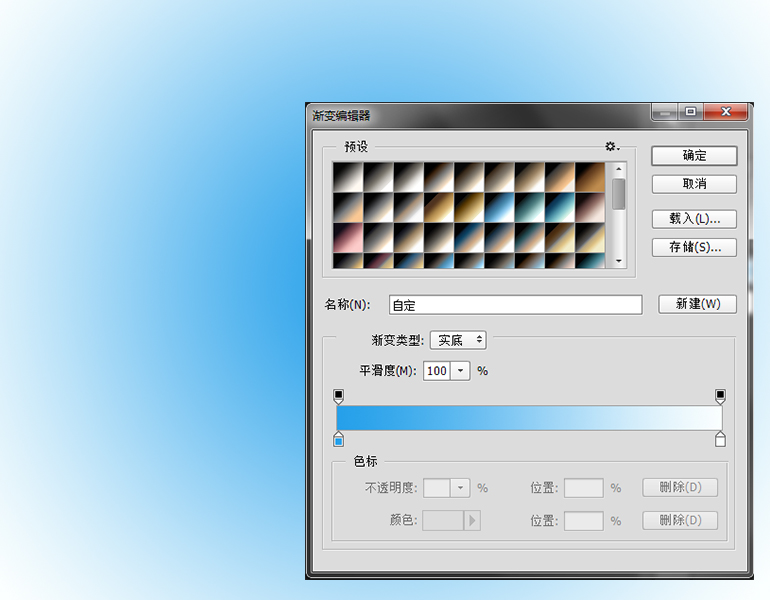Click the 载入(L)... button
Screen dimensions: 770x600
[694, 218]
